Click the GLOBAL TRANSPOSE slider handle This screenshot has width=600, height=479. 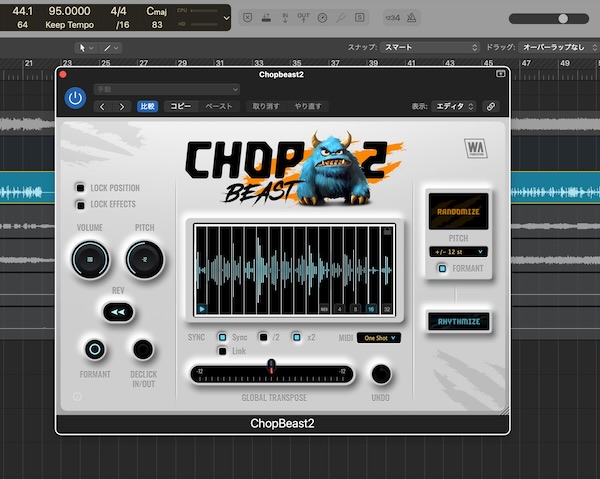(x=271, y=366)
